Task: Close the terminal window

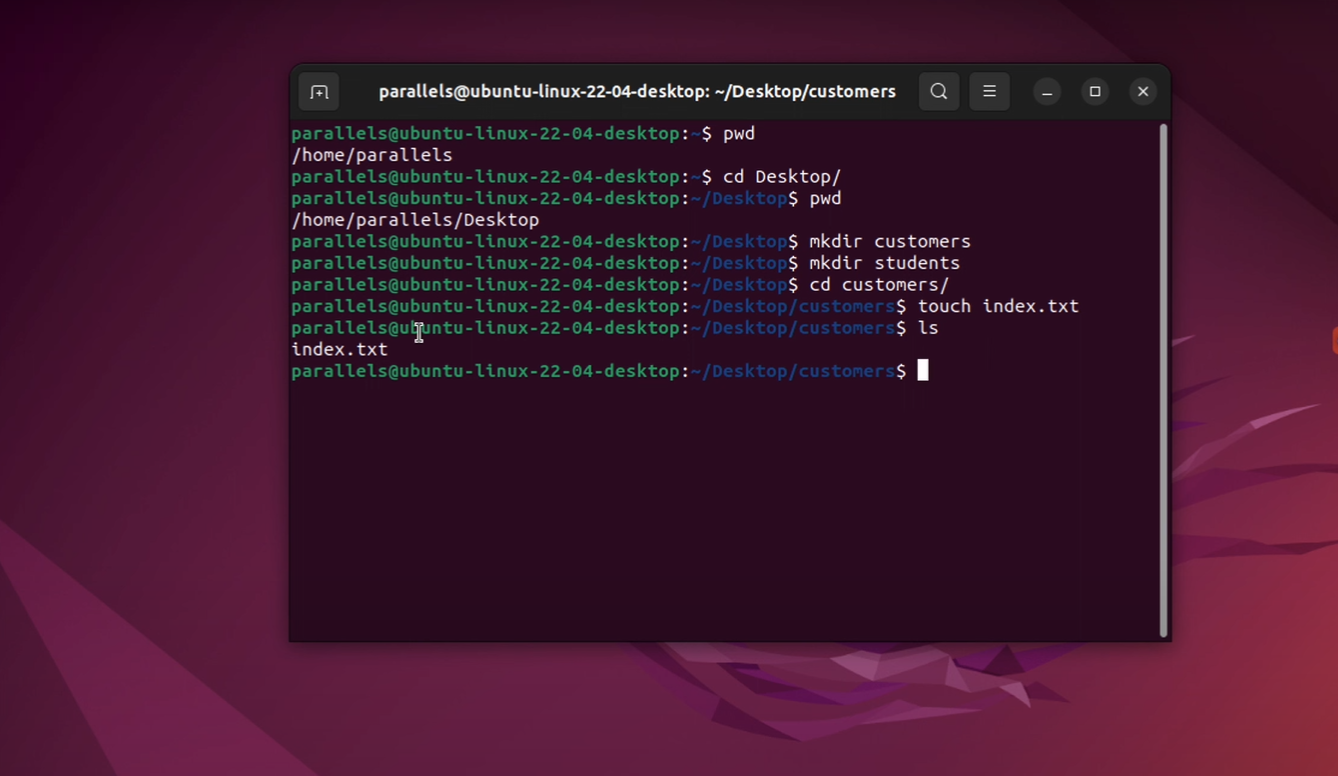Action: pos(1143,92)
